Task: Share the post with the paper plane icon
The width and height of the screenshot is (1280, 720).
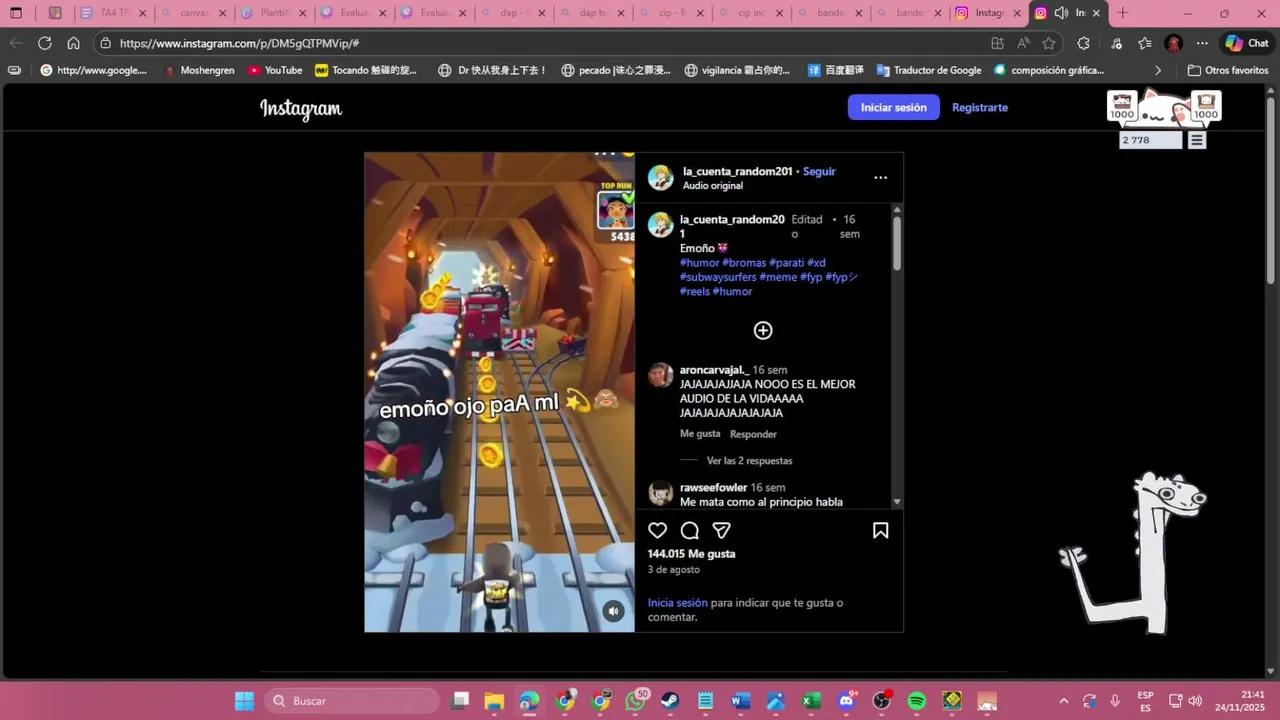Action: point(722,530)
